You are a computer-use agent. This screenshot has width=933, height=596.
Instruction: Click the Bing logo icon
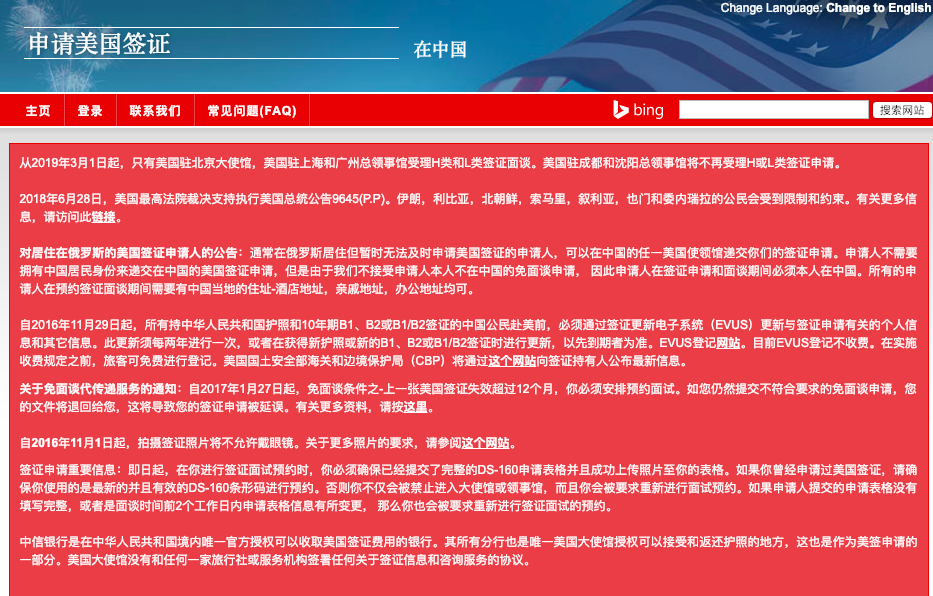click(x=638, y=110)
